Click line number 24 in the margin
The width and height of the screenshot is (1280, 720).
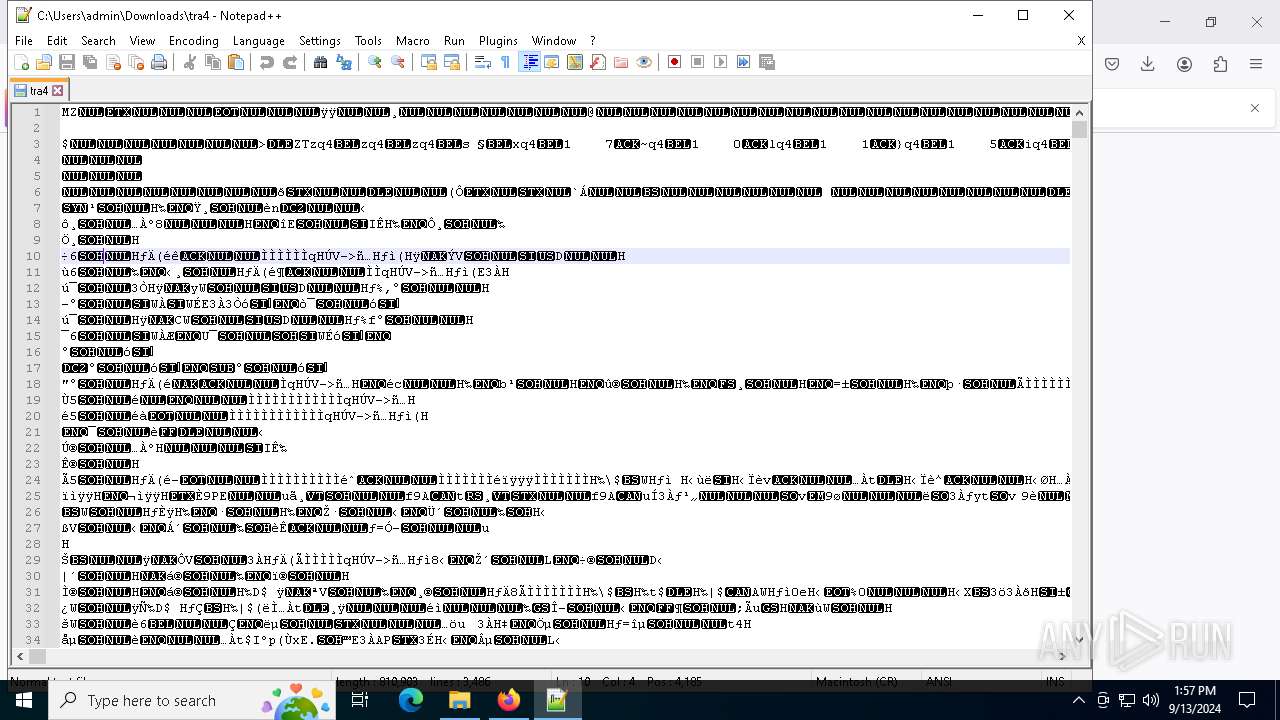pyautogui.click(x=35, y=480)
